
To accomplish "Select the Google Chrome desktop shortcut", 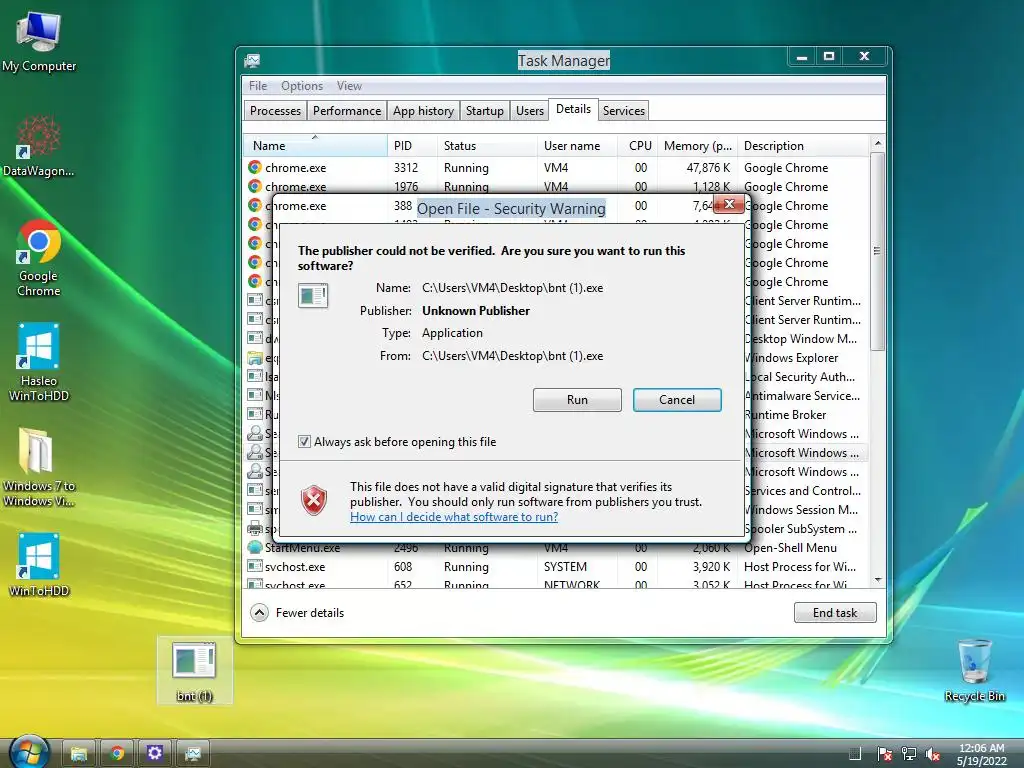I will tap(39, 258).
